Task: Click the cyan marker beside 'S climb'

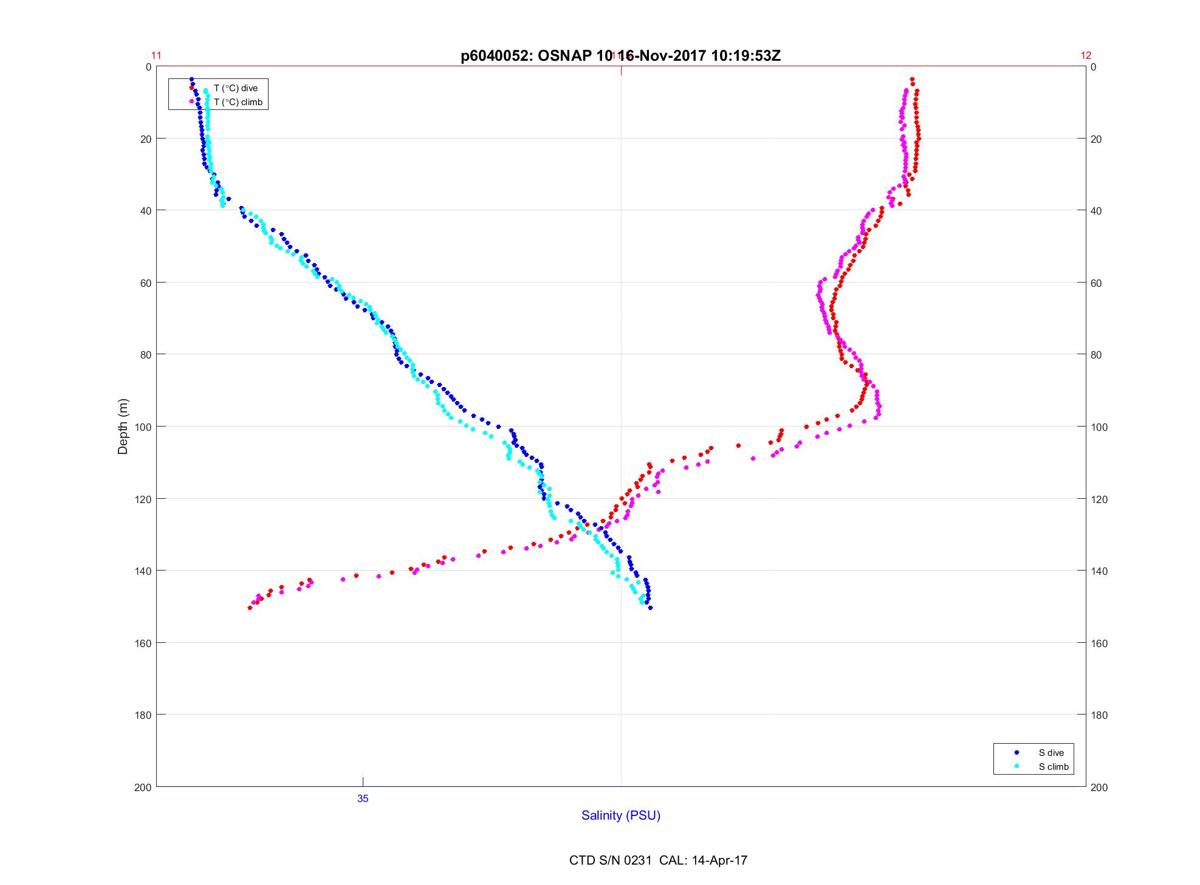Action: point(1017,766)
